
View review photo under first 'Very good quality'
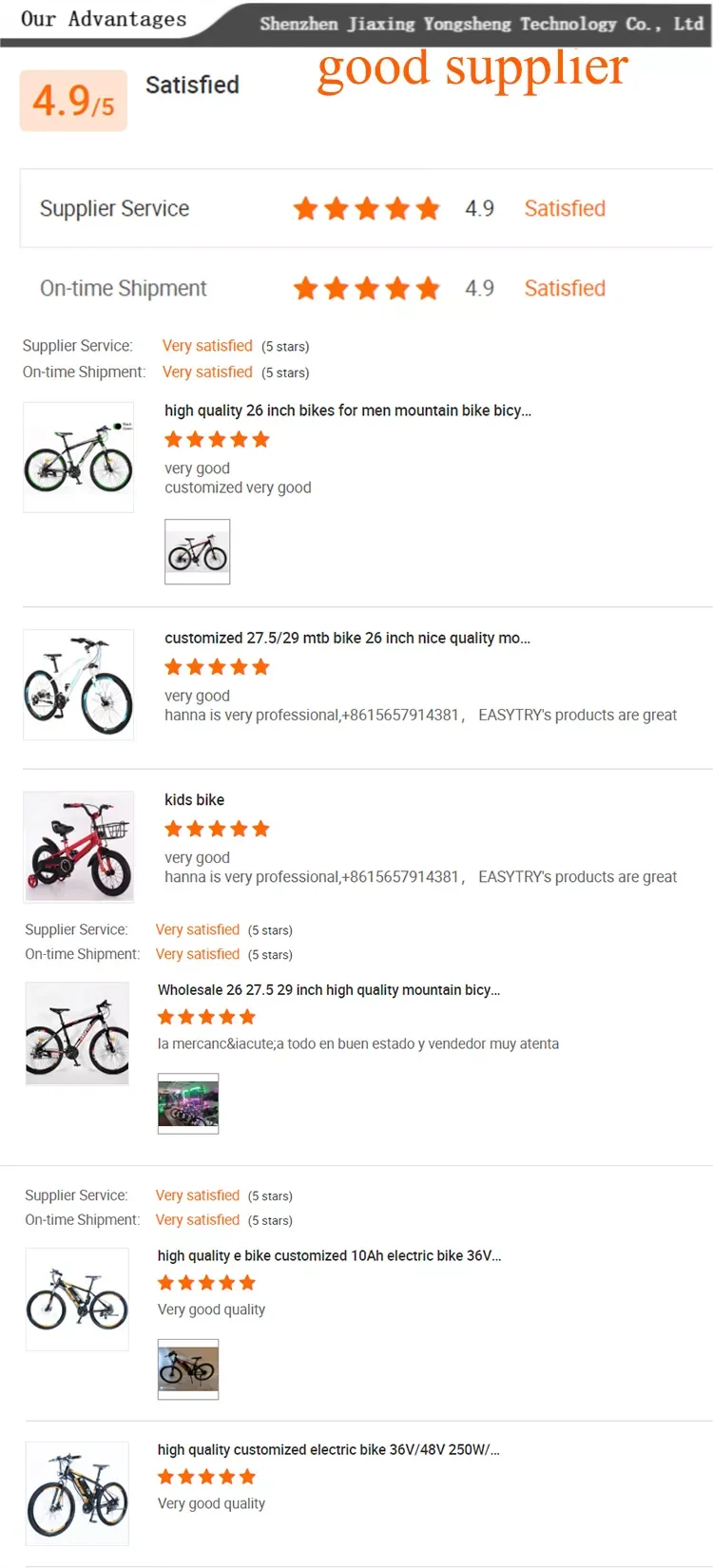point(188,1369)
